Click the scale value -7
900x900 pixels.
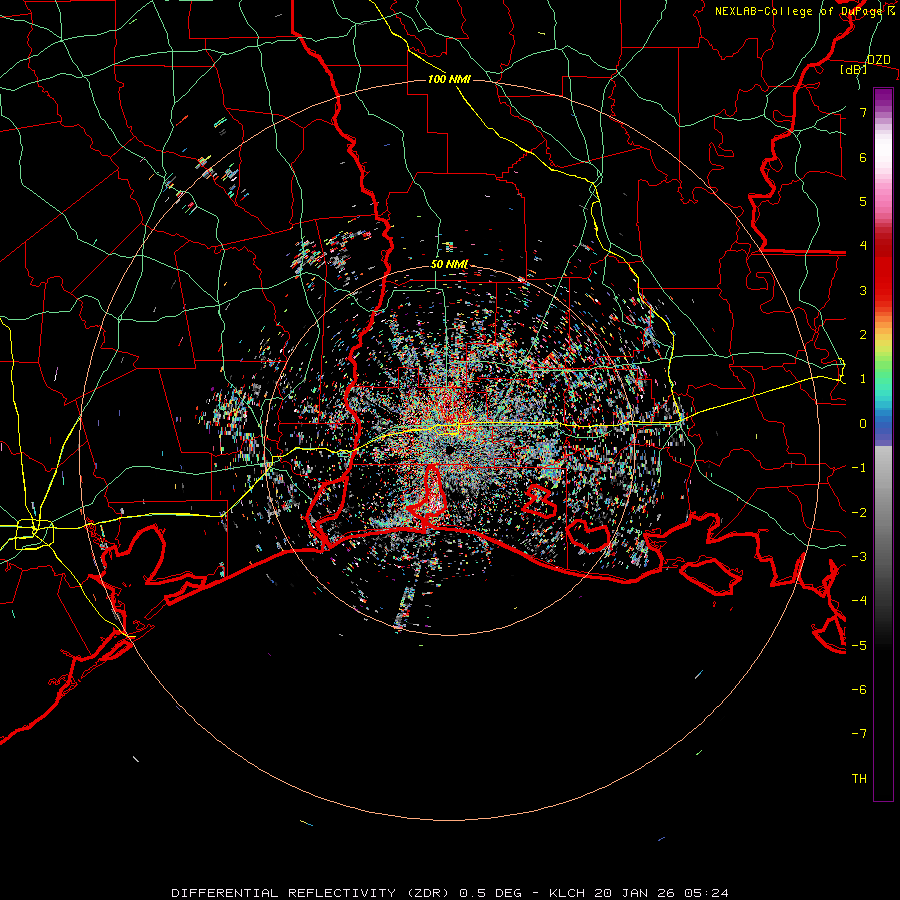click(859, 734)
